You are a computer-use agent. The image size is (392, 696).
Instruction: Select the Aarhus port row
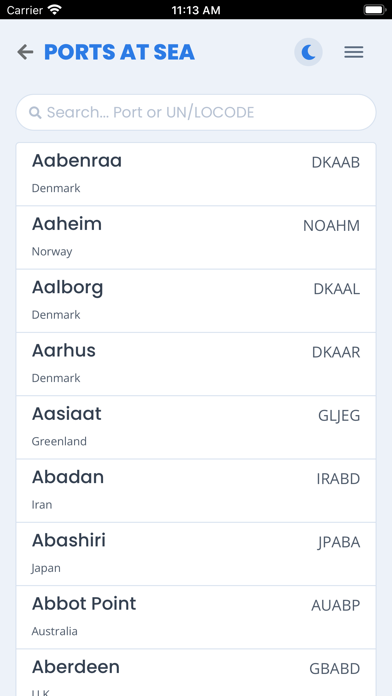point(196,364)
